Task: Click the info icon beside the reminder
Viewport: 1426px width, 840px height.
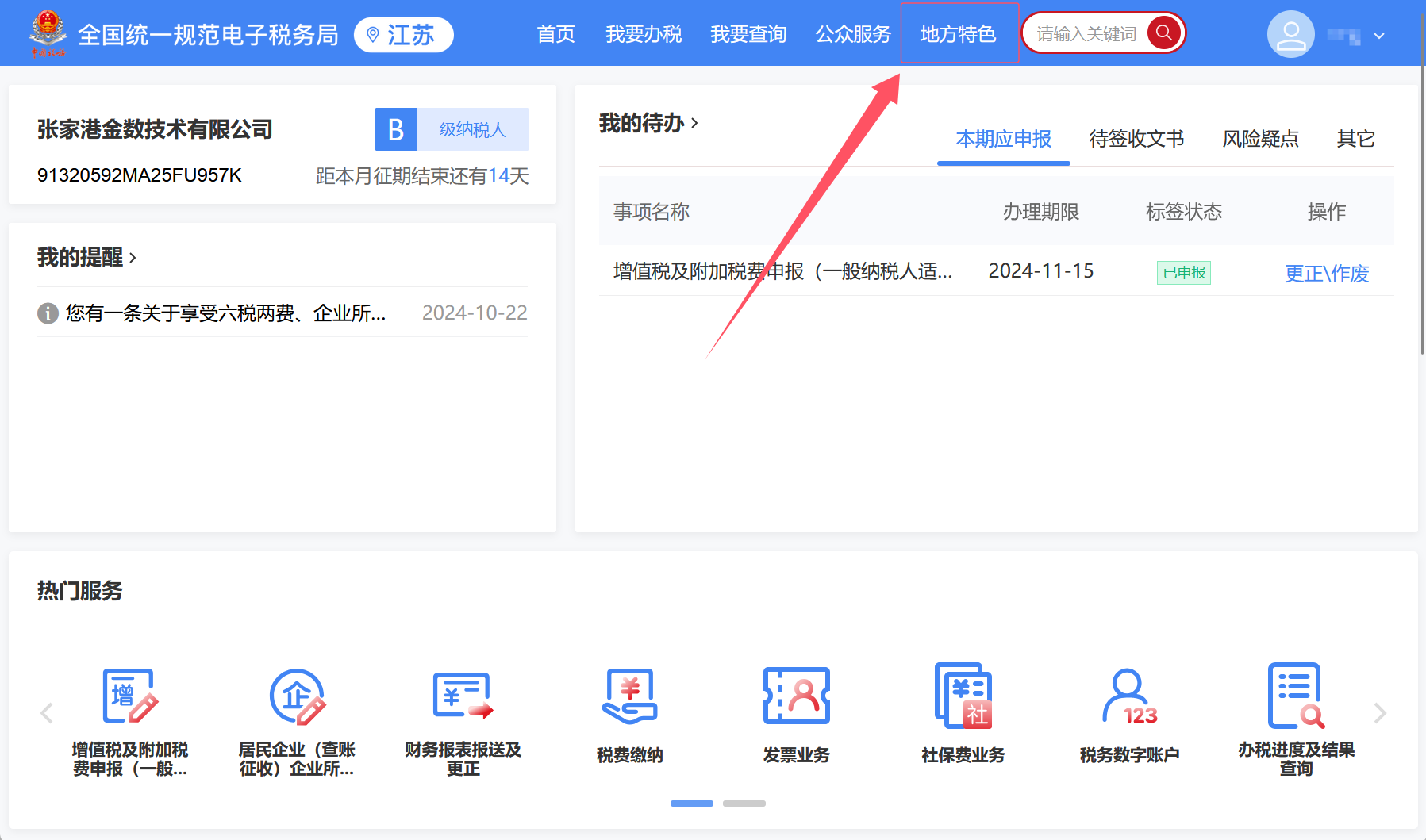Action: tap(47, 313)
